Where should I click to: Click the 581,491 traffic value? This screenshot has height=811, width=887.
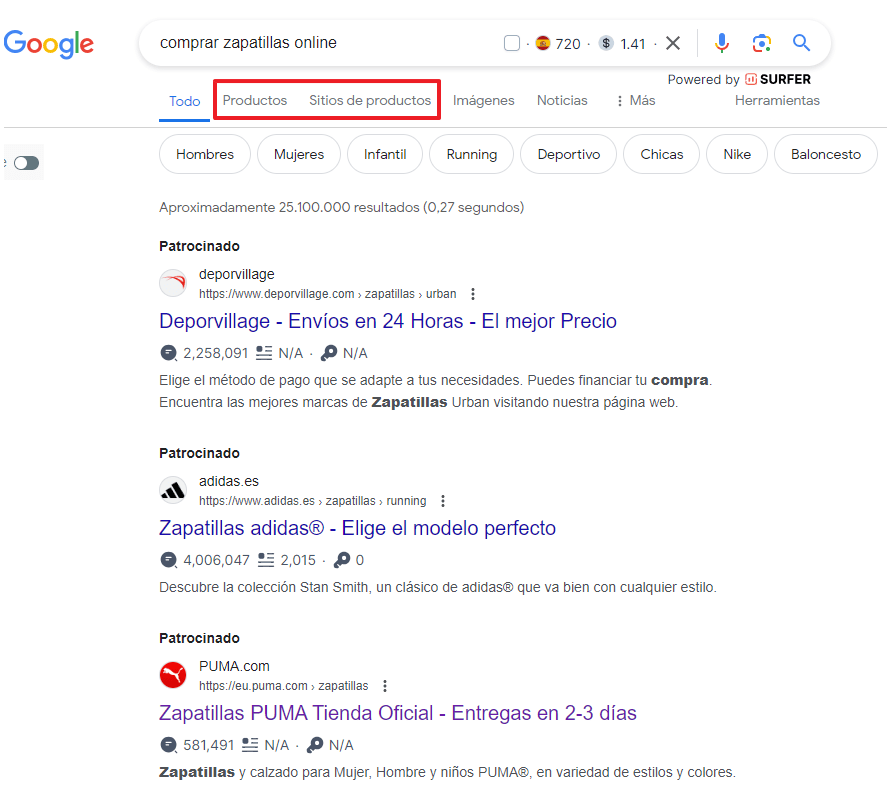click(209, 745)
